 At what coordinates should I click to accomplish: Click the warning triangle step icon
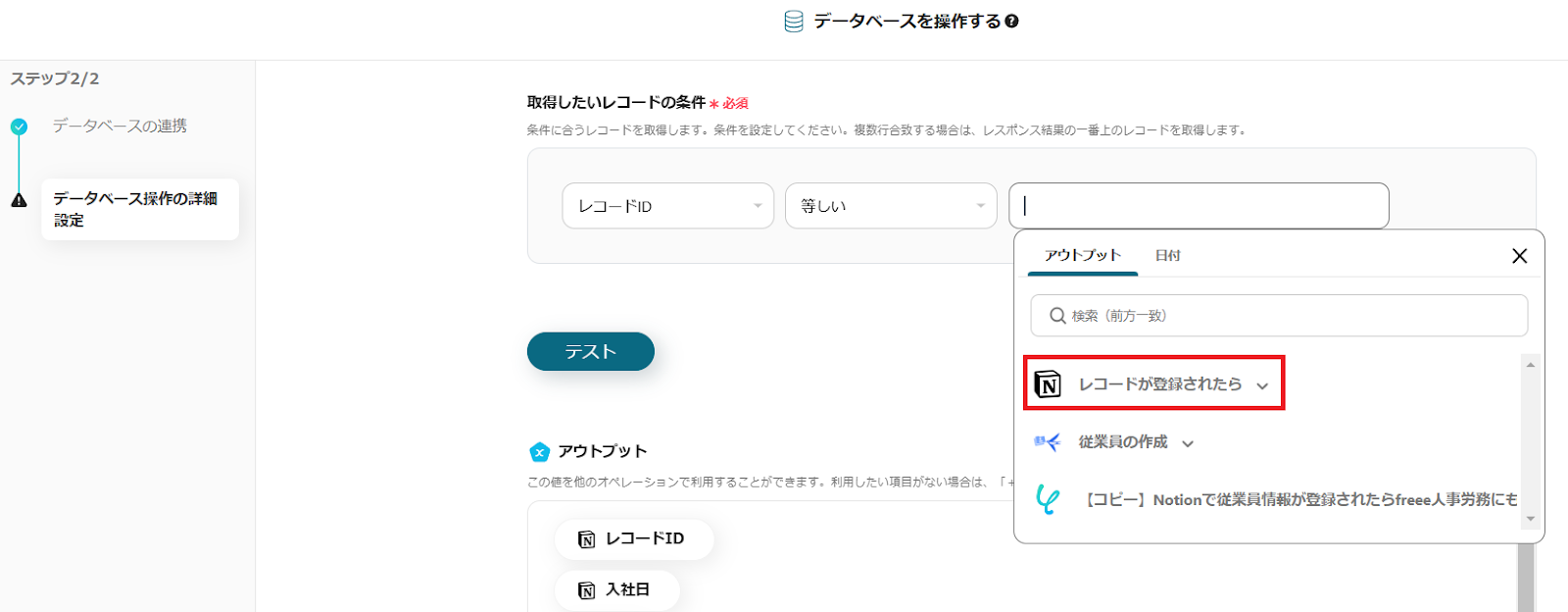click(19, 200)
